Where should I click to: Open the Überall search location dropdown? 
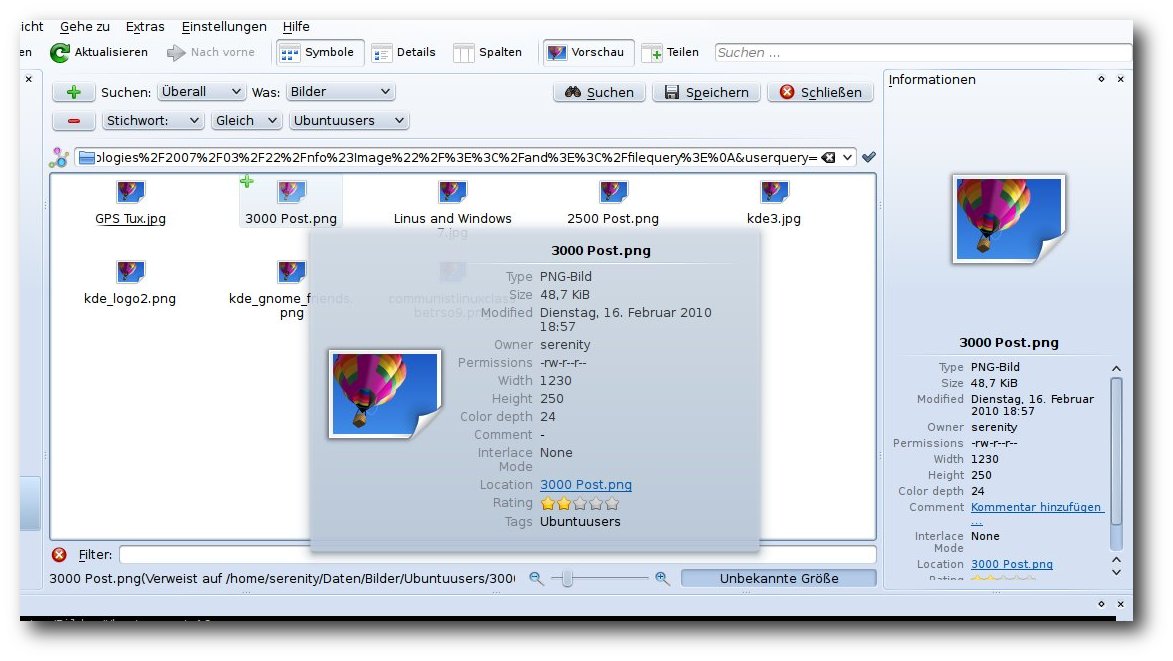click(x=200, y=92)
